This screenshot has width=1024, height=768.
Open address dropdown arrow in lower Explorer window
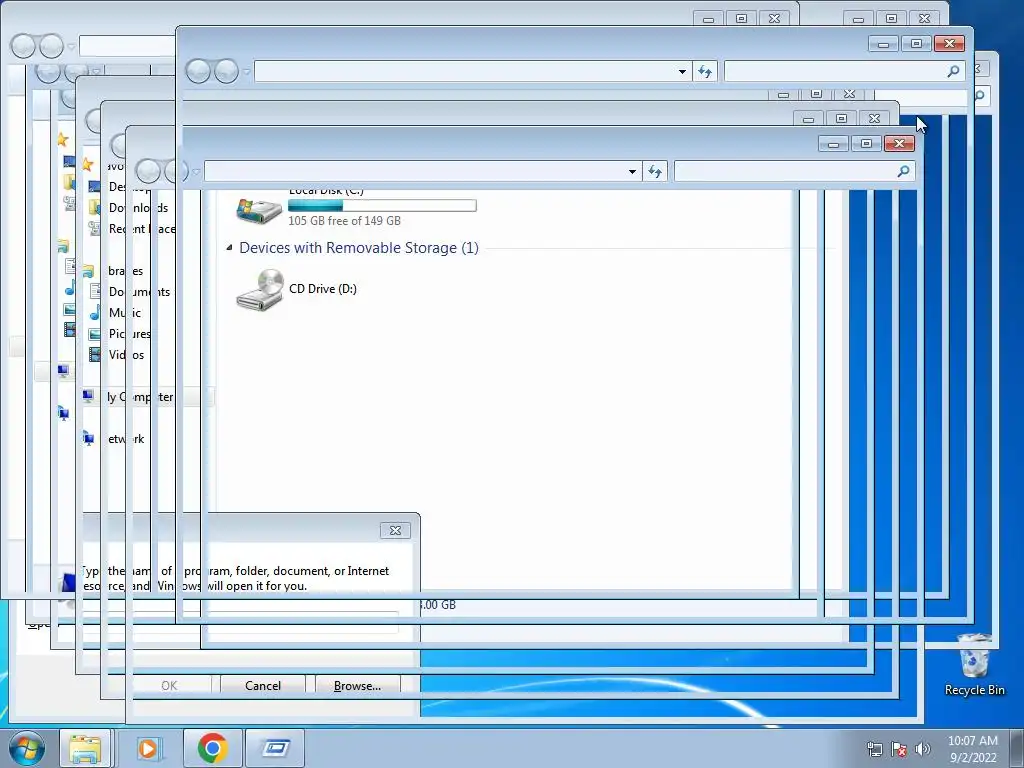pos(632,171)
